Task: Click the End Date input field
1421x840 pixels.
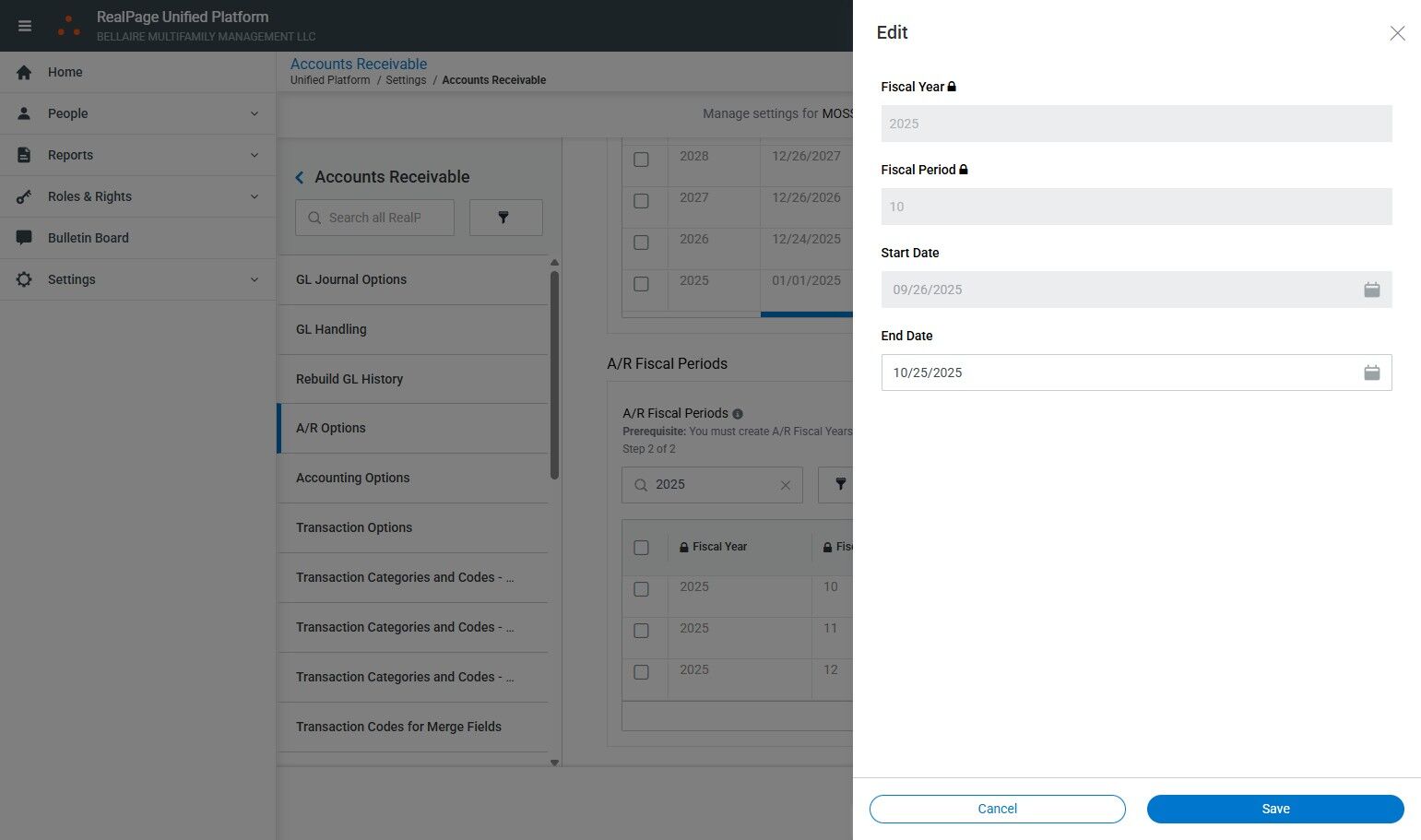Action: pyautogui.click(x=1116, y=373)
